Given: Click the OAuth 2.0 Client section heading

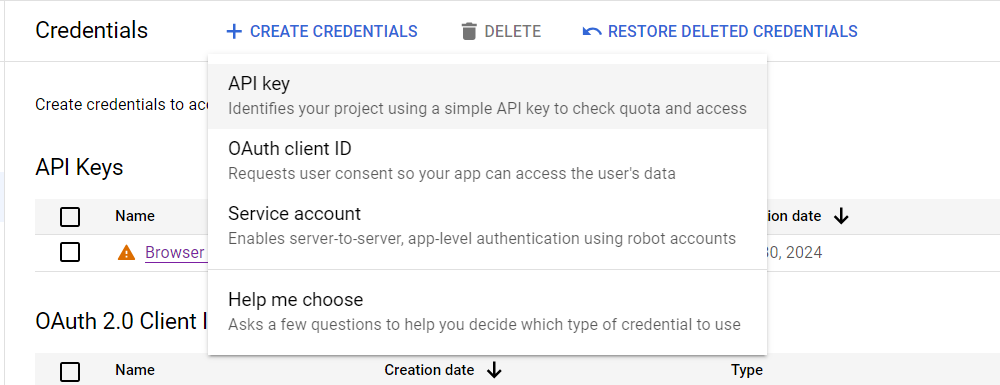Looking at the screenshot, I should coord(121,321).
